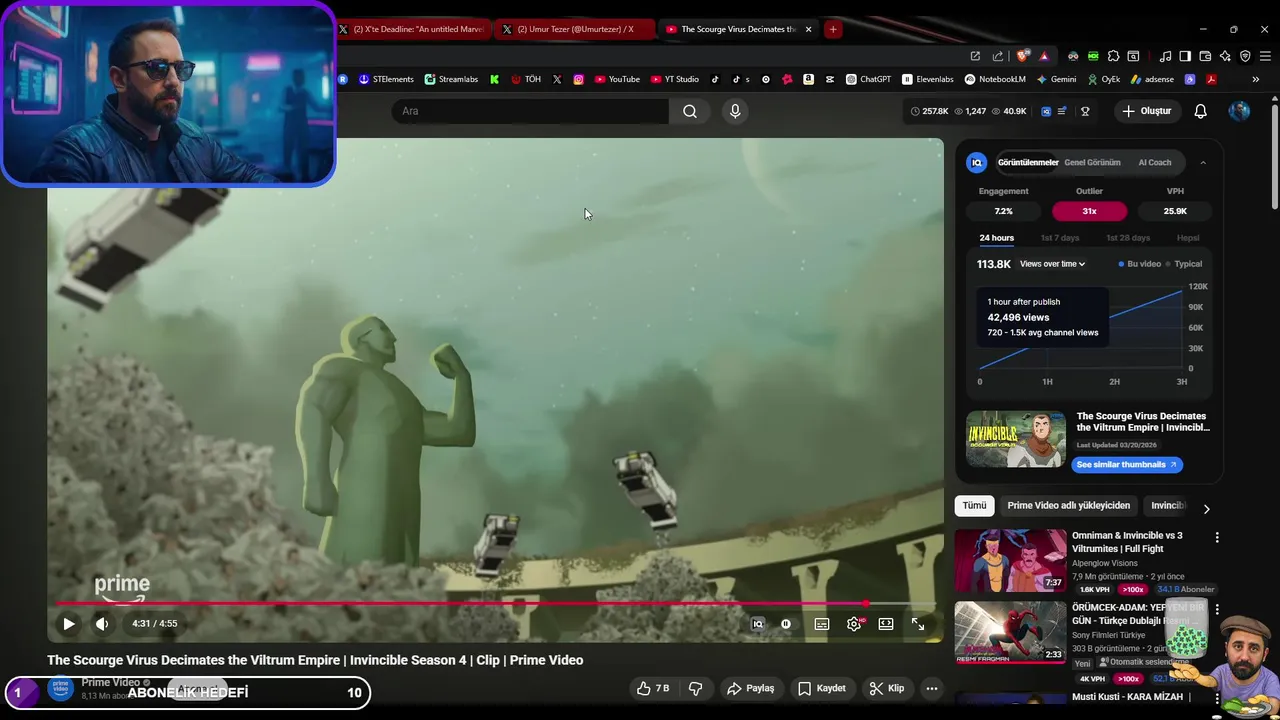
Task: Switch to the X'te Deadline browser tab
Action: tap(413, 29)
